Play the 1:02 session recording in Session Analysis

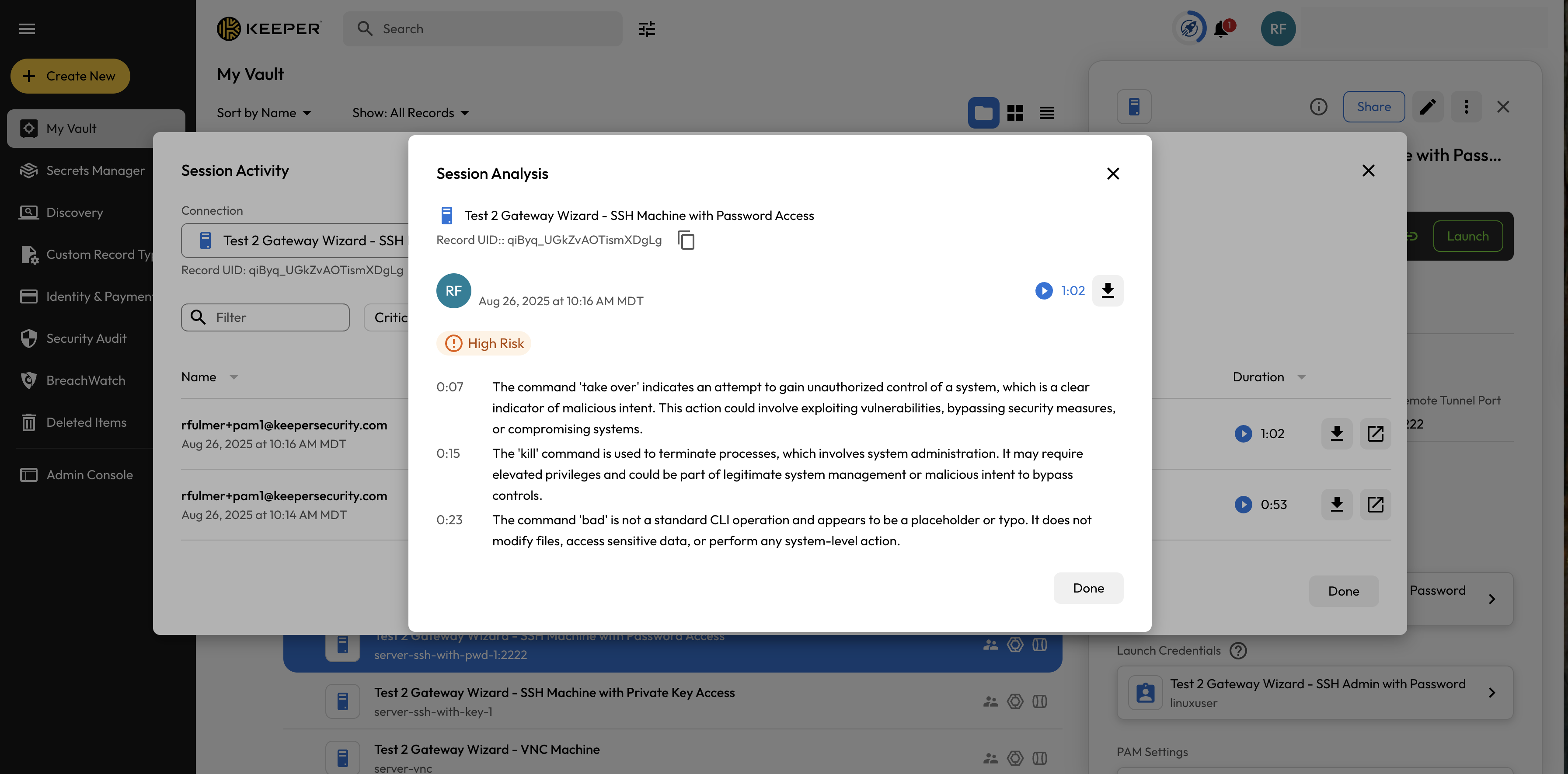[1043, 290]
